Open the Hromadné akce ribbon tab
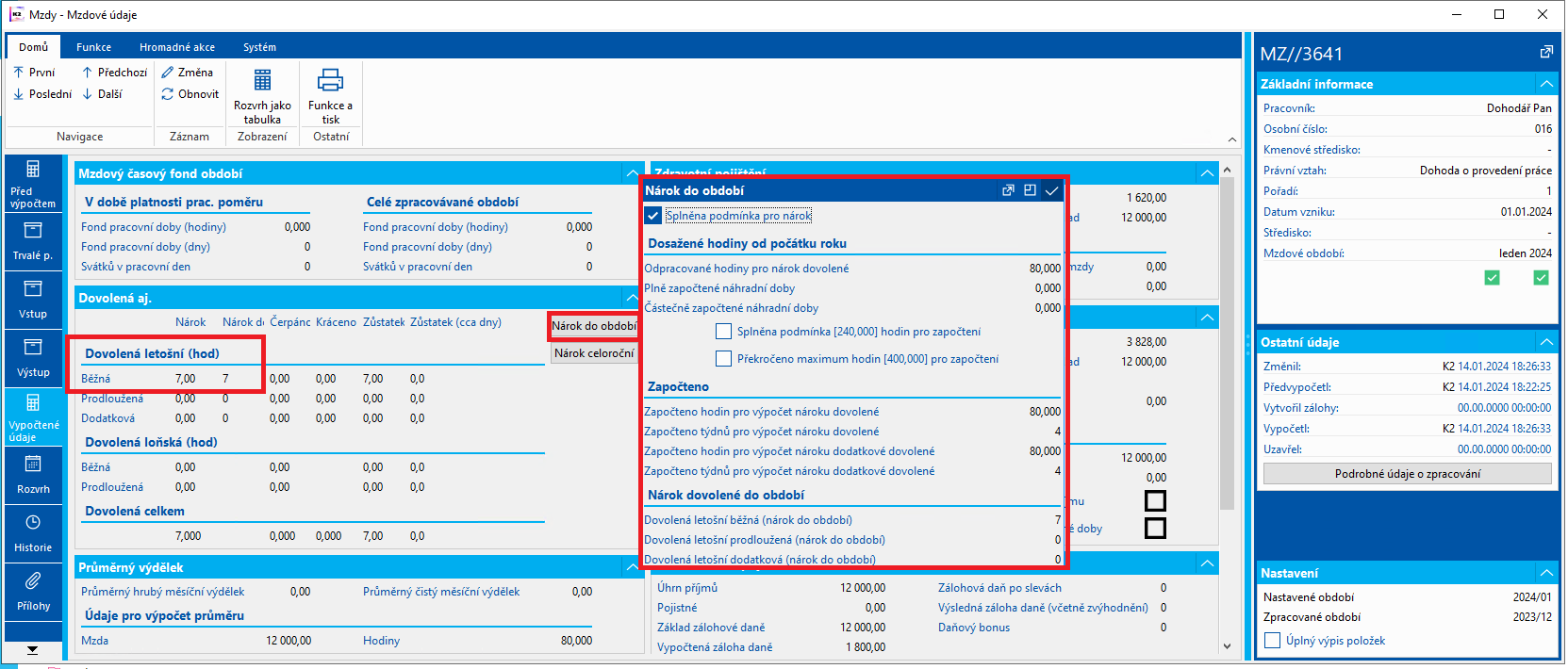This screenshot has width=1568, height=669. (177, 47)
